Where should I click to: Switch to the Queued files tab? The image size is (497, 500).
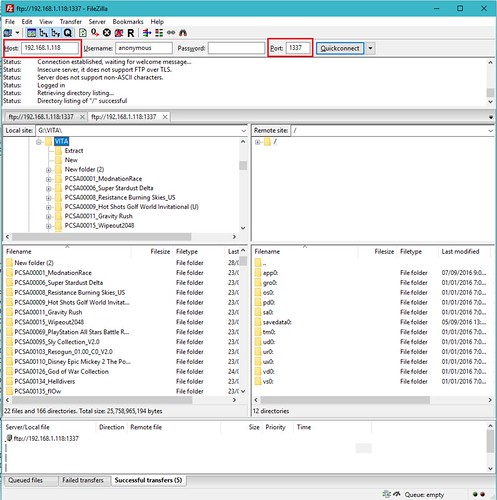25,480
